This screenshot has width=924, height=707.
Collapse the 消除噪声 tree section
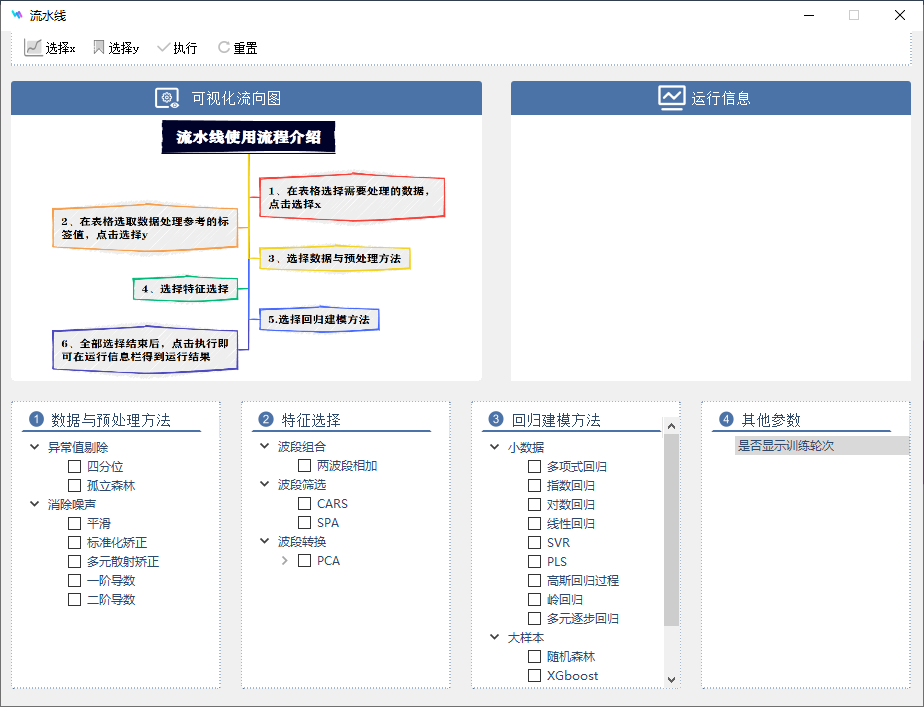(34, 503)
